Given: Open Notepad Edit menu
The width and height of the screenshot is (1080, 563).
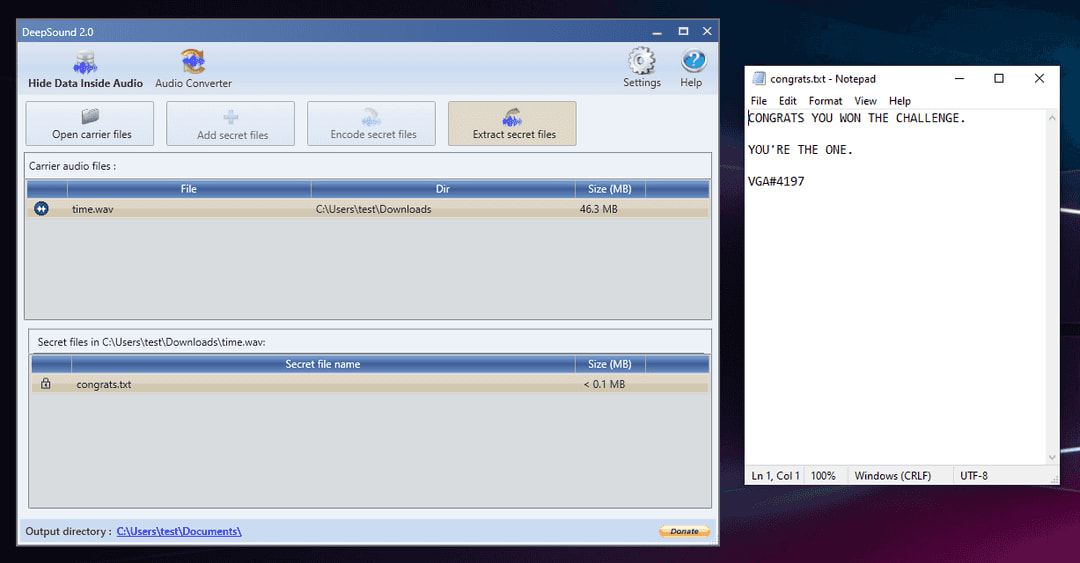Looking at the screenshot, I should pyautogui.click(x=787, y=101).
